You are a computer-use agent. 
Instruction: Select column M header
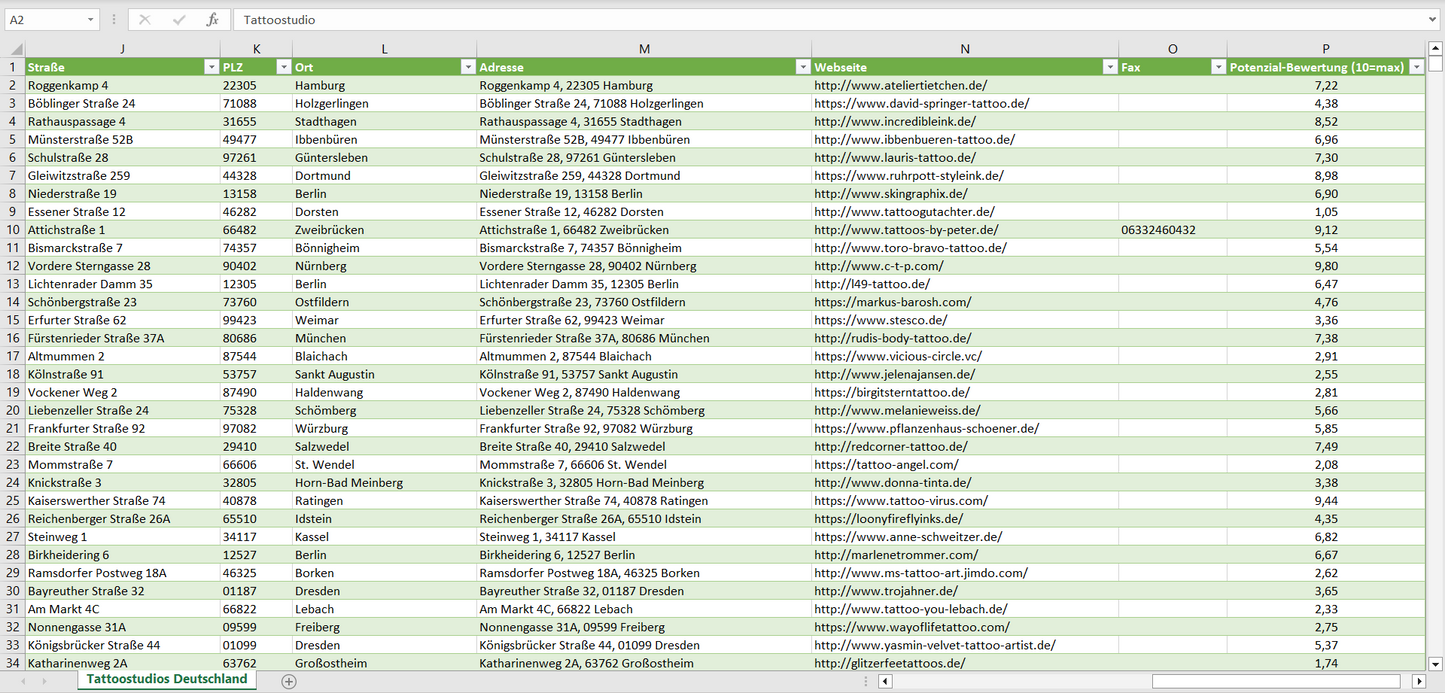644,49
